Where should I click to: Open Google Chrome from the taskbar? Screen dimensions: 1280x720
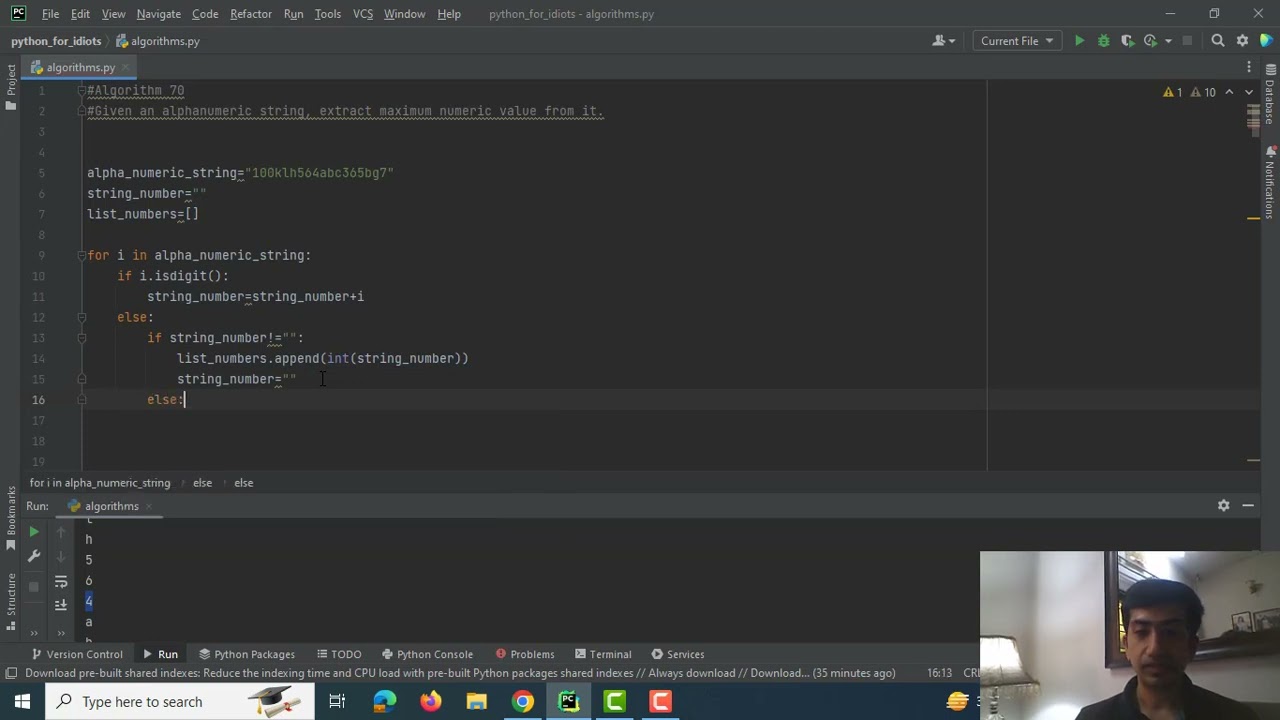[x=523, y=702]
